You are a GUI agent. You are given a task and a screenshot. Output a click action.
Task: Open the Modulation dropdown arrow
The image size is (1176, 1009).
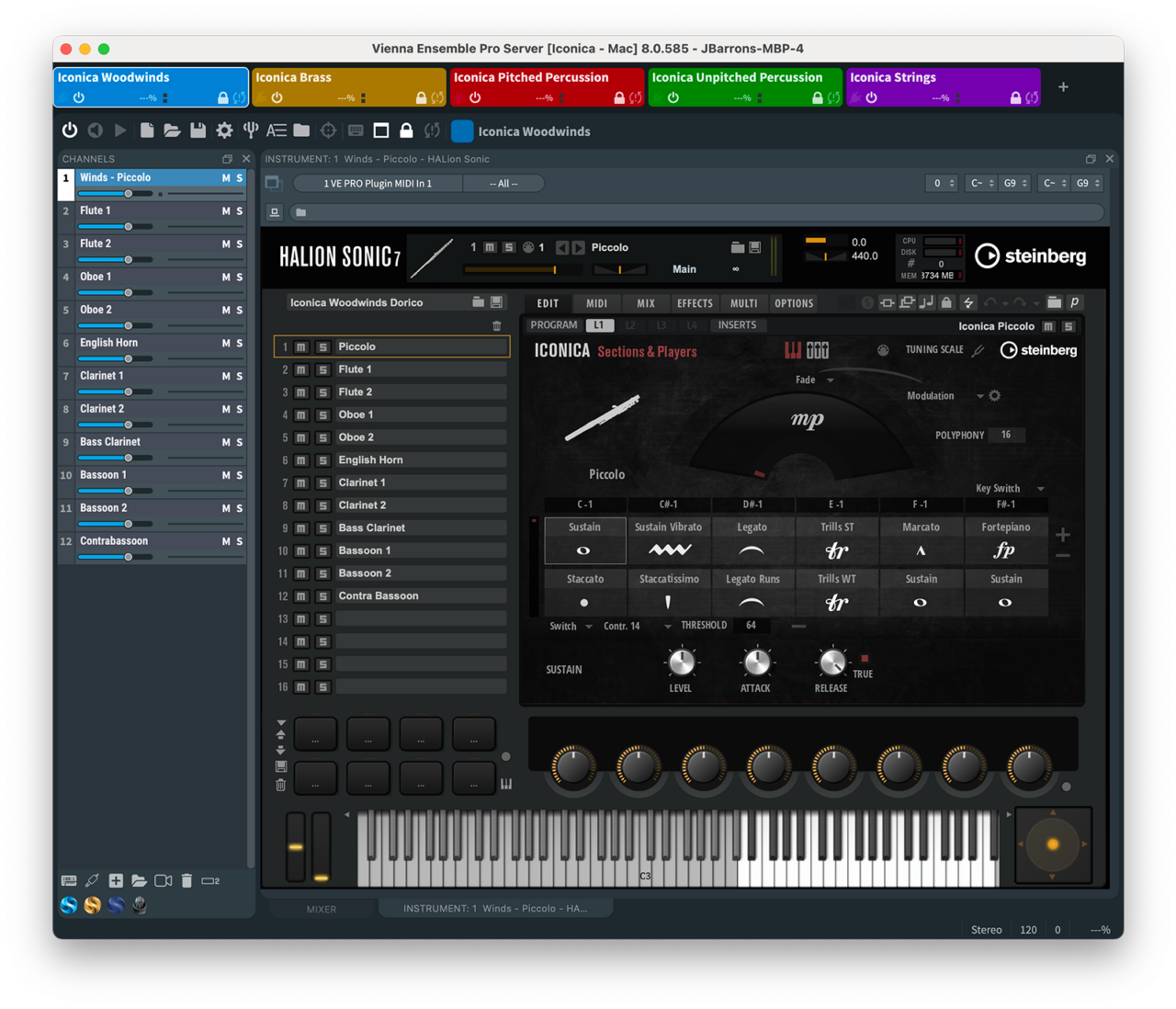click(x=979, y=396)
